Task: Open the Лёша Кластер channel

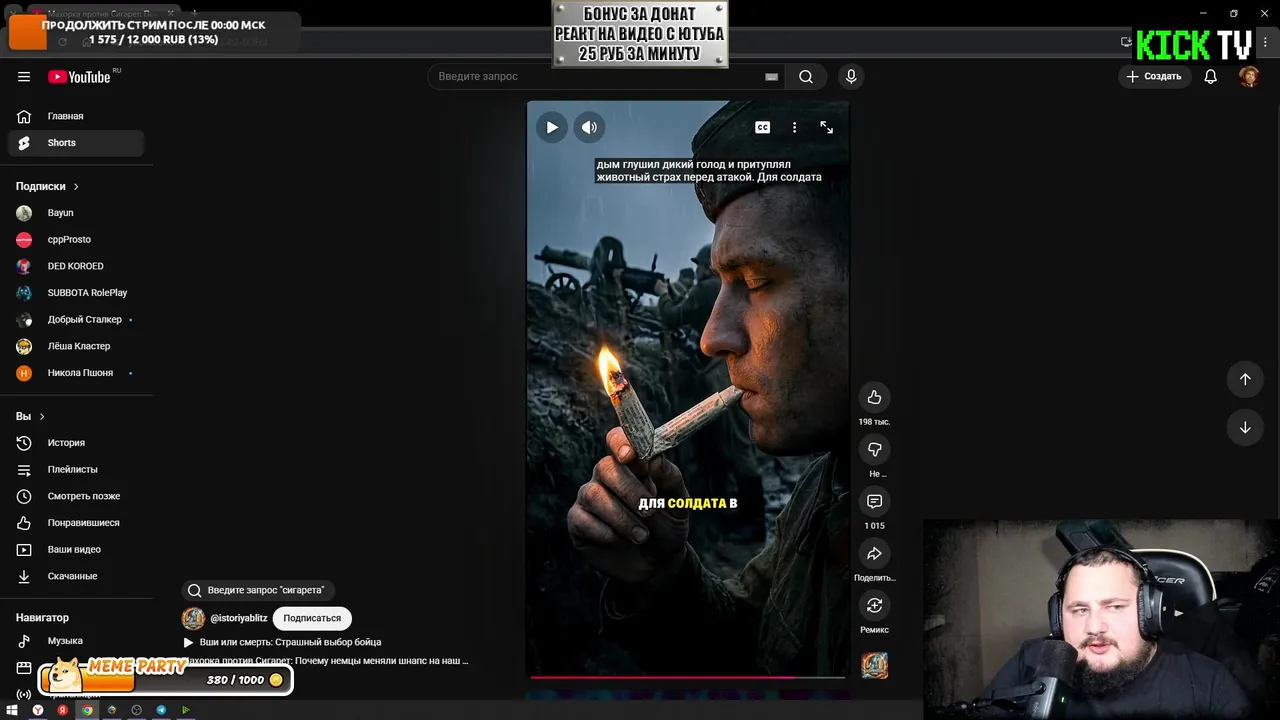Action: click(x=76, y=346)
